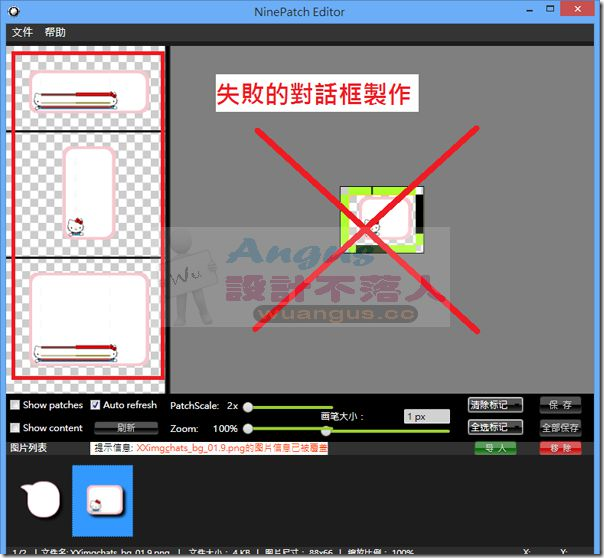The height and width of the screenshot is (558, 604).
Task: Open the 文件 menu
Action: [22, 32]
